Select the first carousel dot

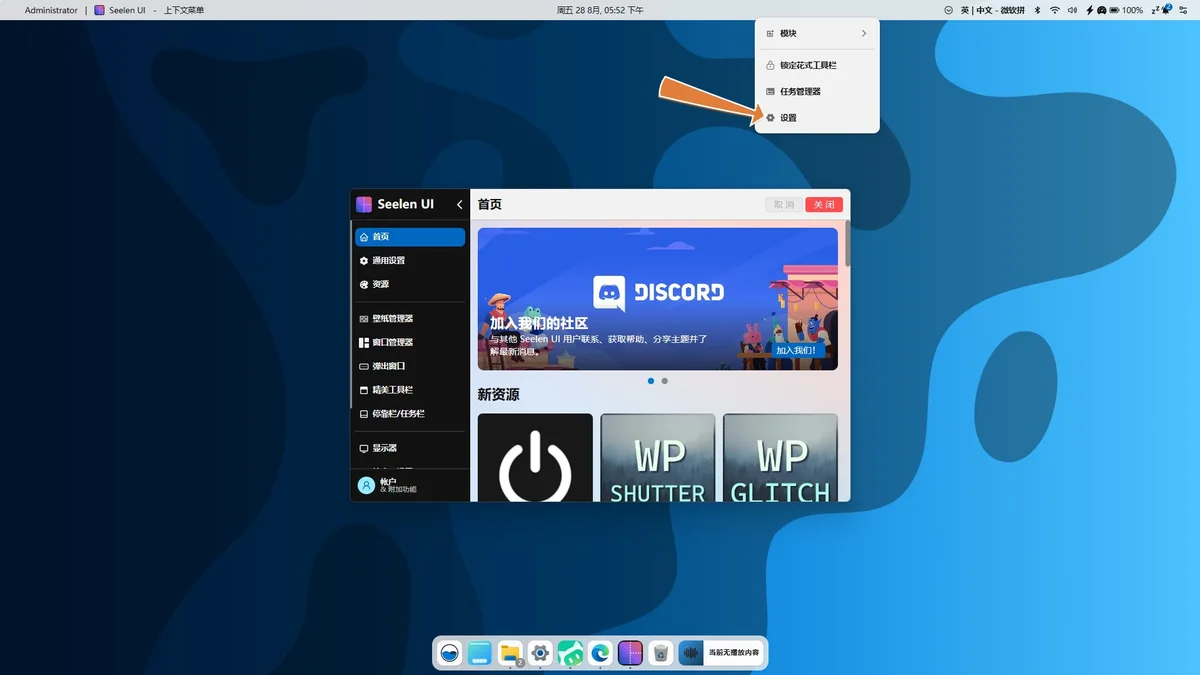(651, 381)
